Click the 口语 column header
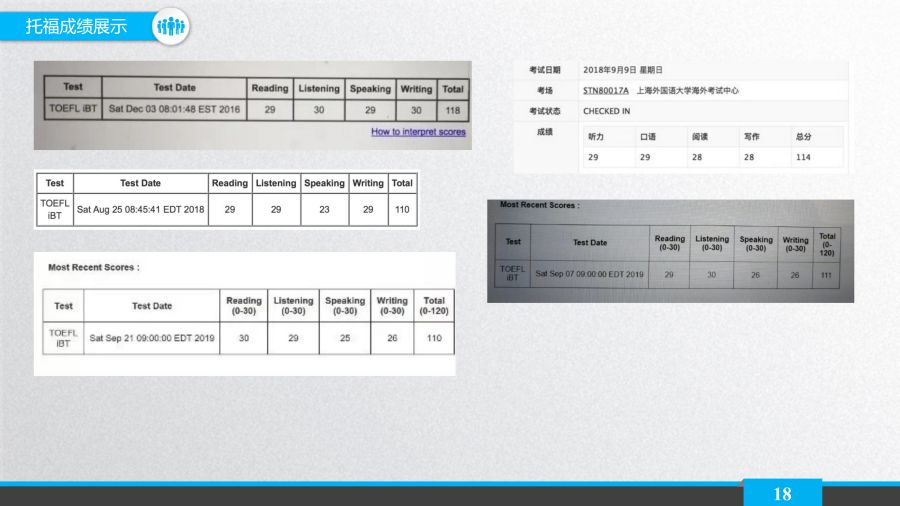The width and height of the screenshot is (900, 506). click(x=647, y=137)
